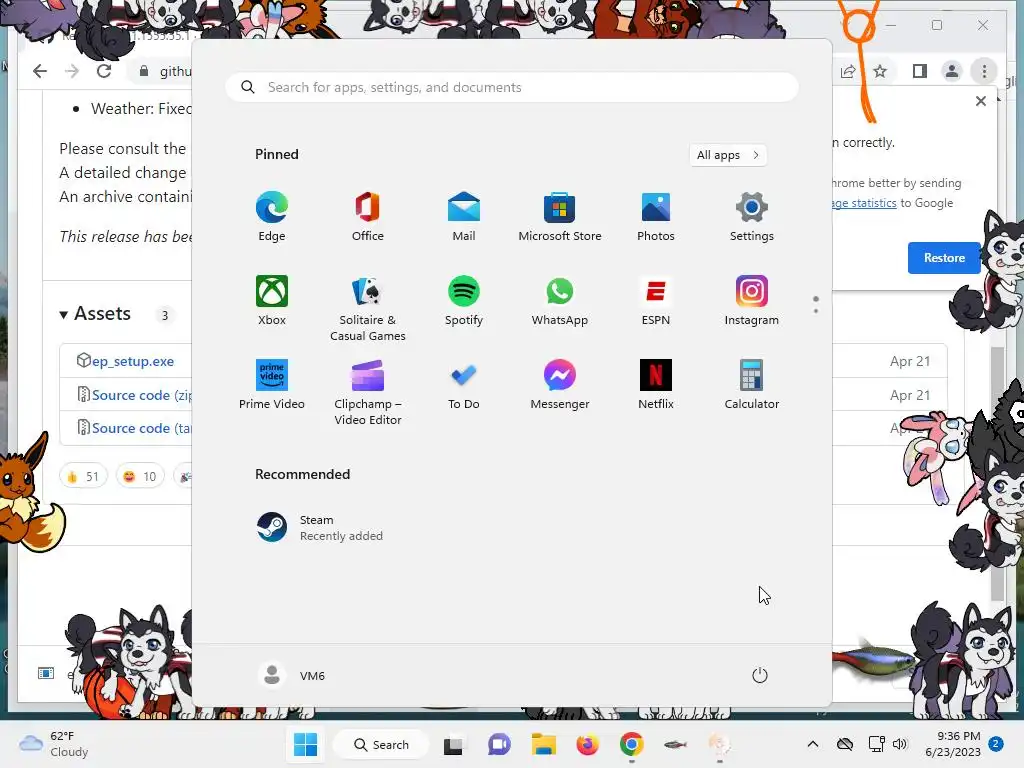Expand the All apps list
The width and height of the screenshot is (1024, 768).
(x=728, y=155)
